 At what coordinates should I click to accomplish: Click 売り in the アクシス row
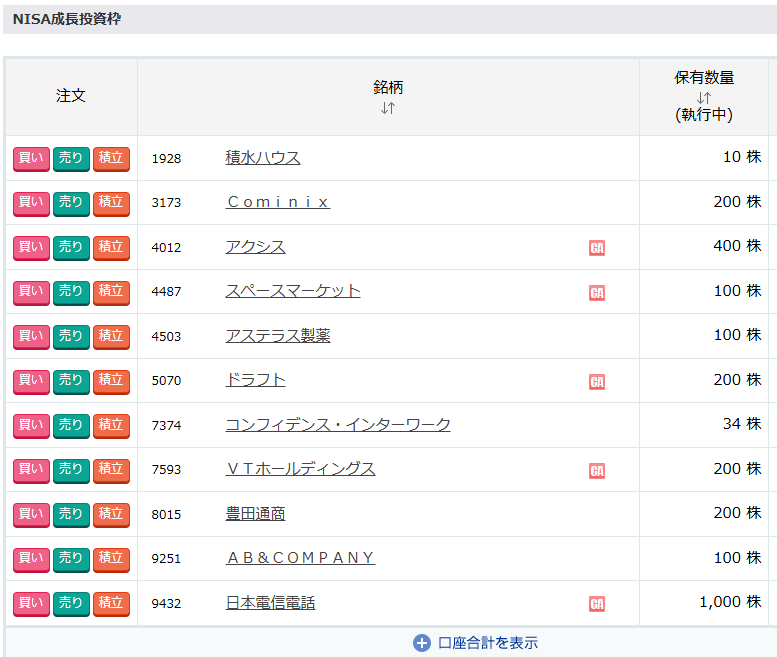click(71, 248)
